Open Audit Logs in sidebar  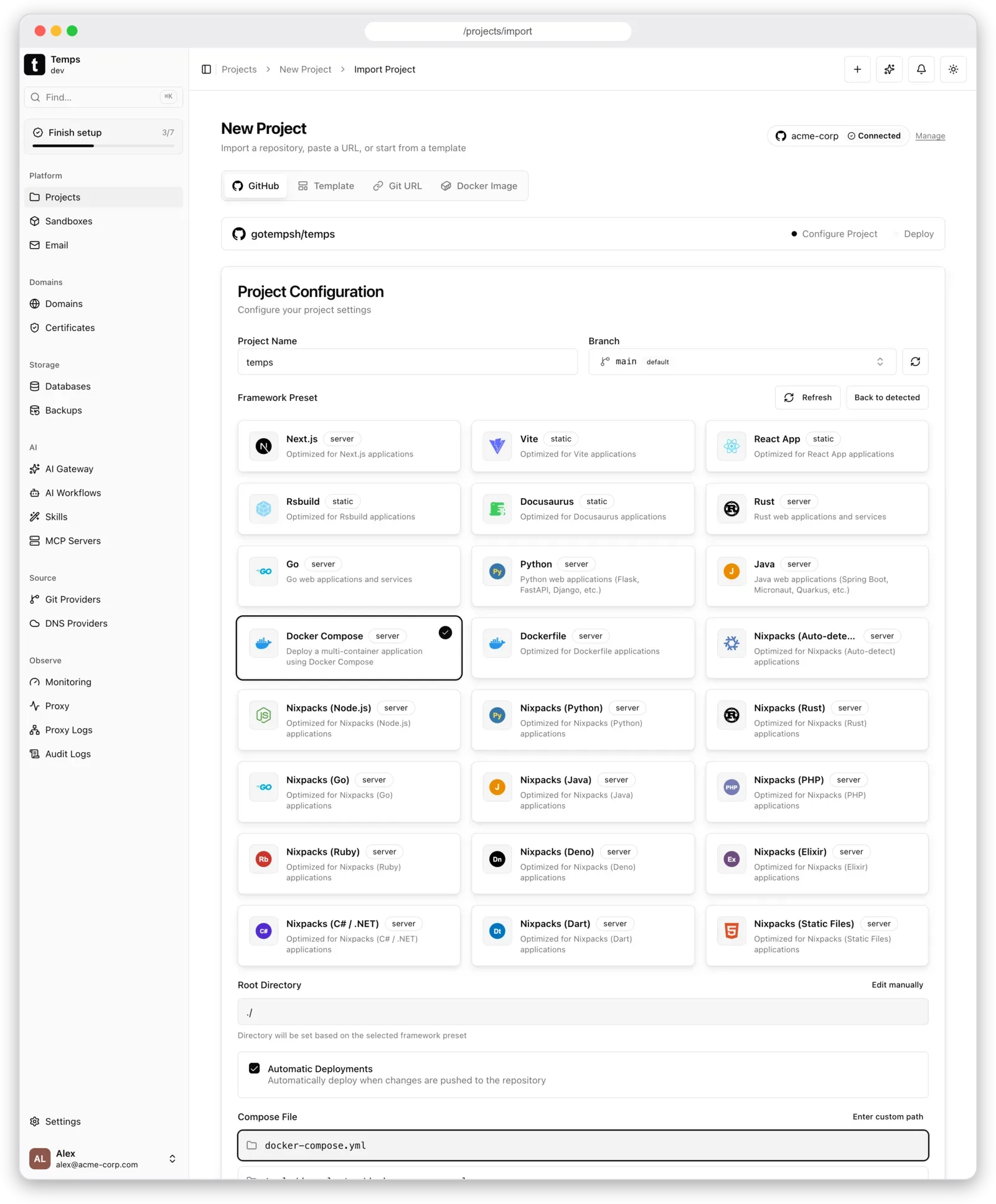(103, 754)
